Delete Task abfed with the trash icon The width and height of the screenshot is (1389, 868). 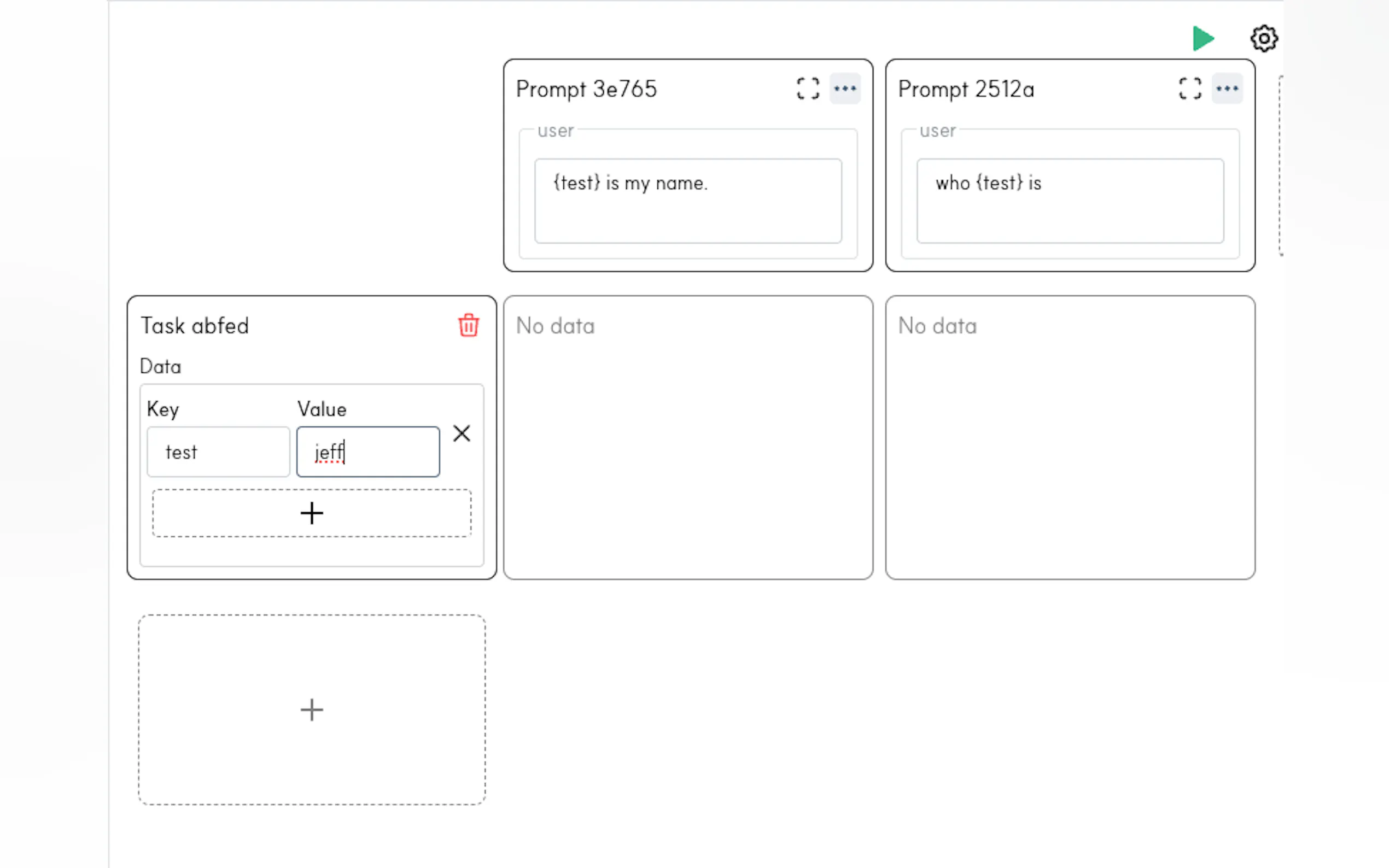pos(469,326)
